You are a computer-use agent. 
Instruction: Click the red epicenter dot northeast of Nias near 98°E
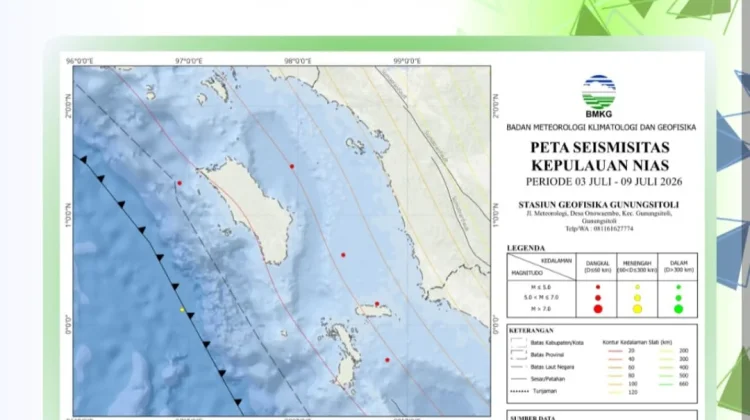click(x=292, y=166)
